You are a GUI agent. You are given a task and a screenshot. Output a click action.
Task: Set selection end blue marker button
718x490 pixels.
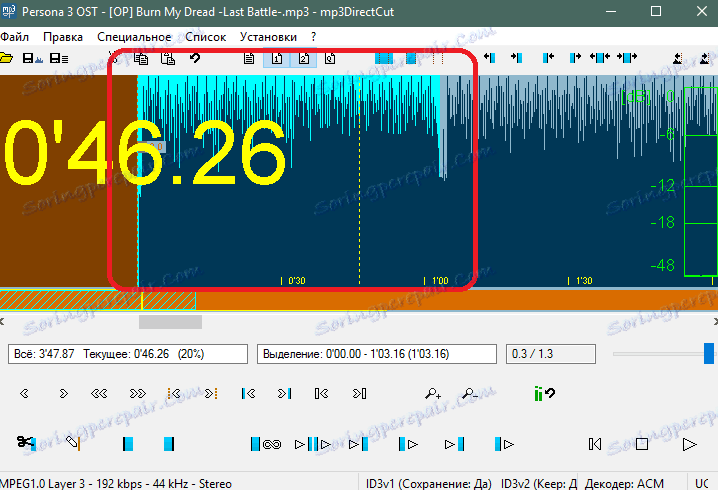[x=169, y=444]
